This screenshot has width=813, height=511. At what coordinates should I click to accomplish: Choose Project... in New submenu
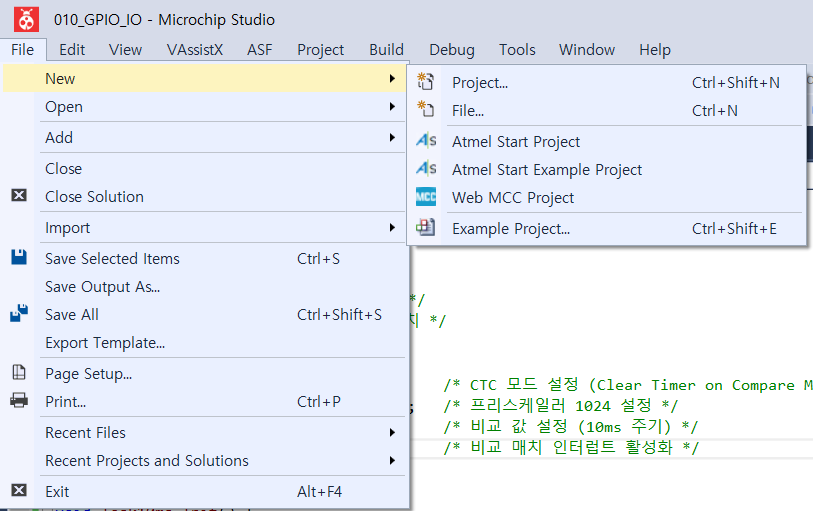pos(607,82)
